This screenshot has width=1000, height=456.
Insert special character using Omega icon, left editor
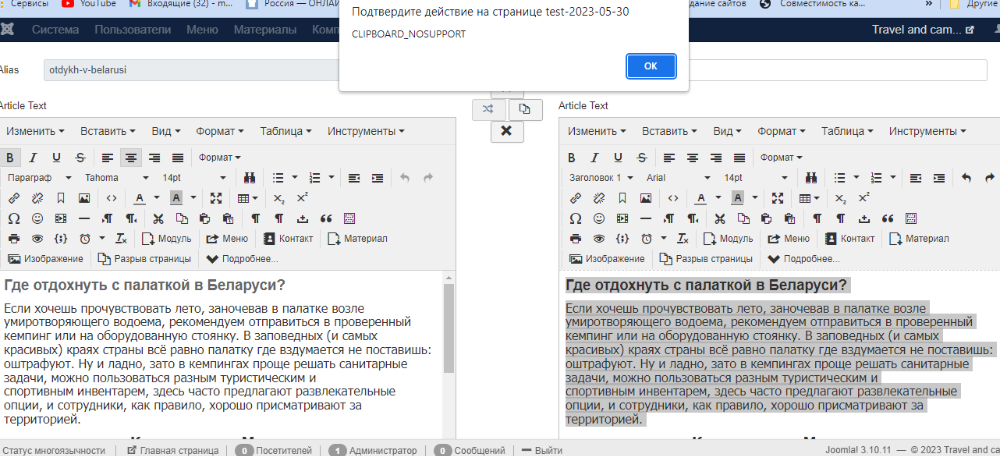pos(13,218)
